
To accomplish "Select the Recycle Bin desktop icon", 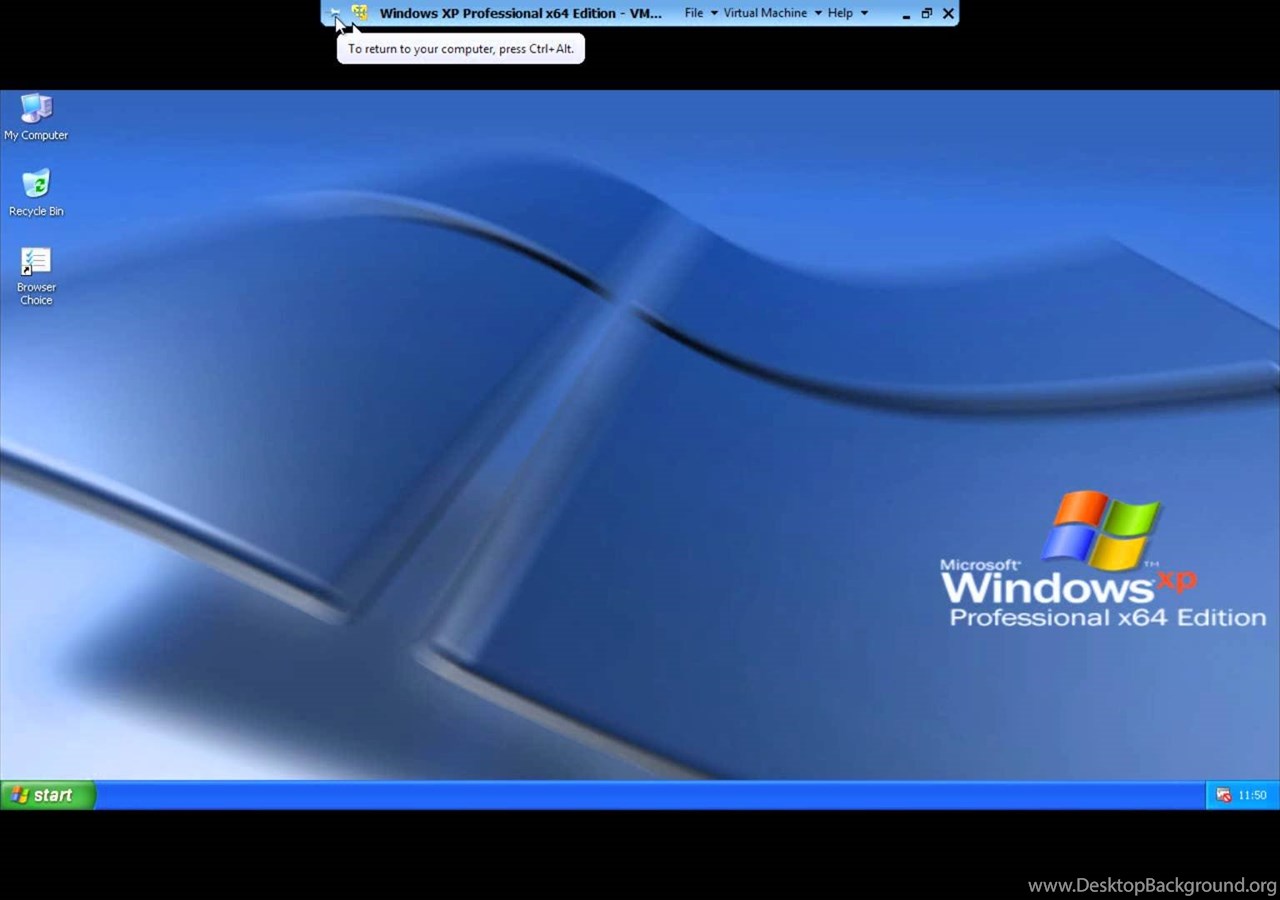I will [x=36, y=193].
